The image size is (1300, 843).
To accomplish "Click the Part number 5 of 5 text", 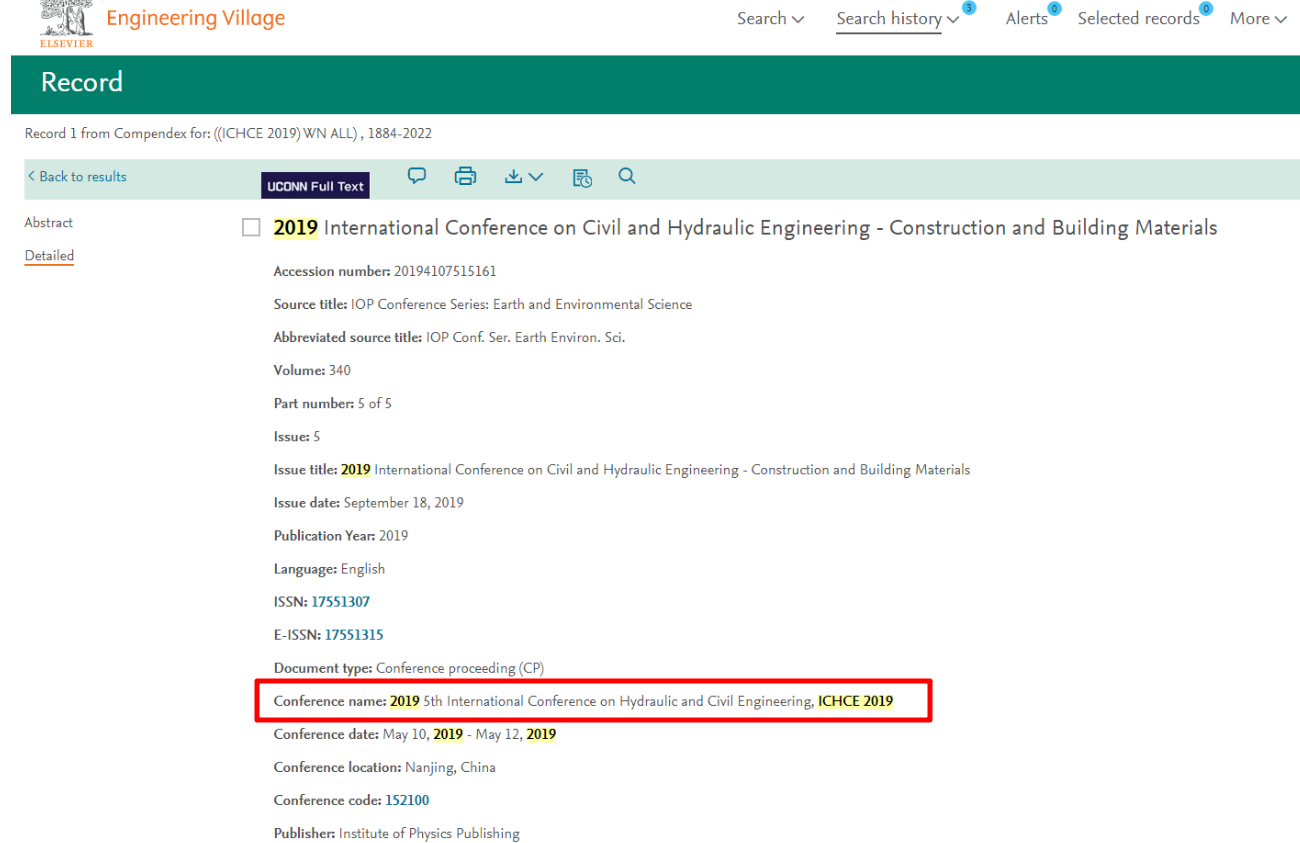I will [x=333, y=403].
